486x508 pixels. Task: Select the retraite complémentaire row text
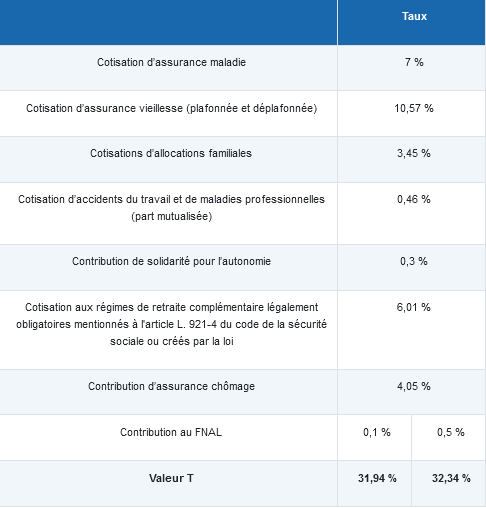[171, 324]
